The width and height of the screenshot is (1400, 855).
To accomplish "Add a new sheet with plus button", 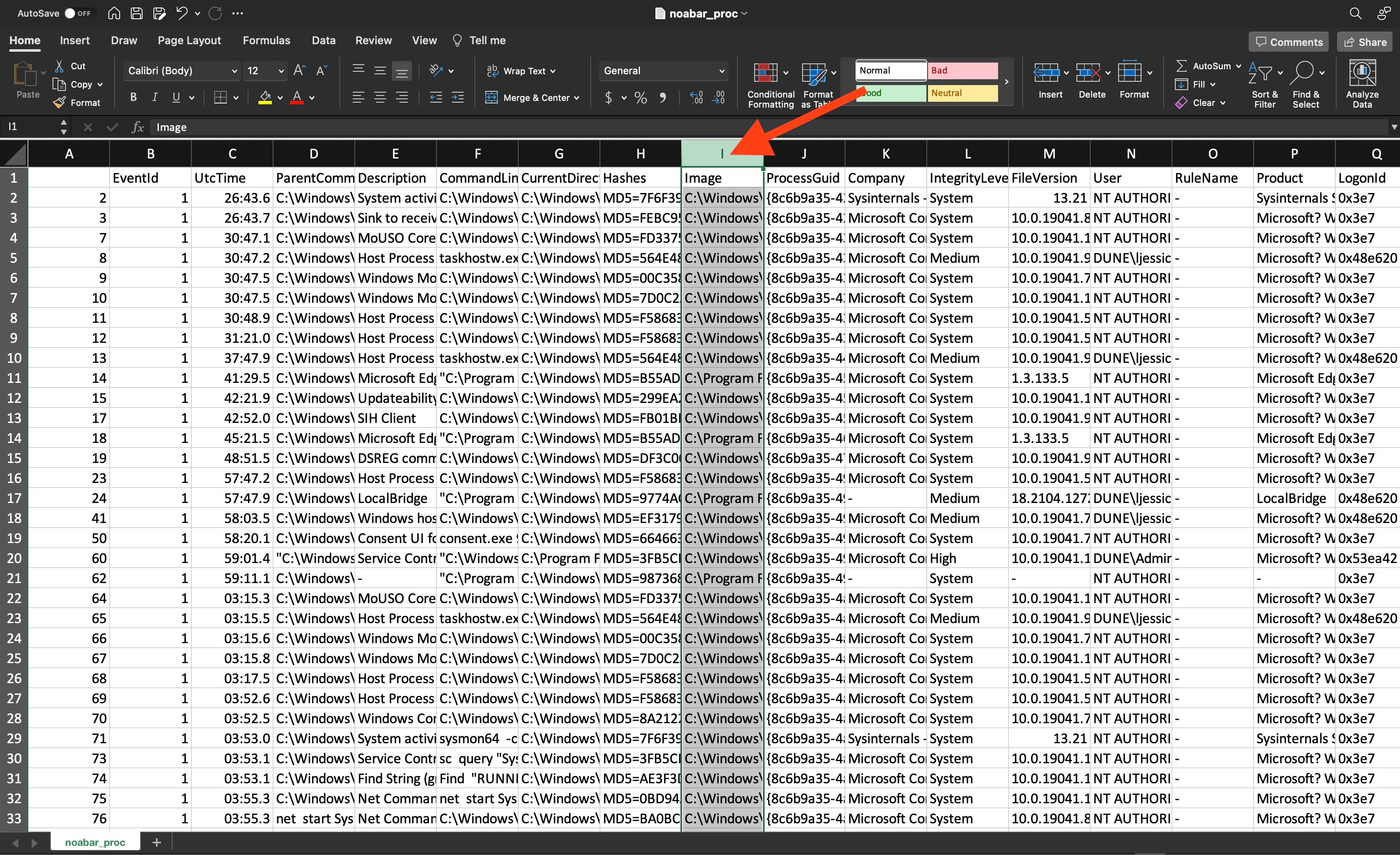I will click(157, 842).
